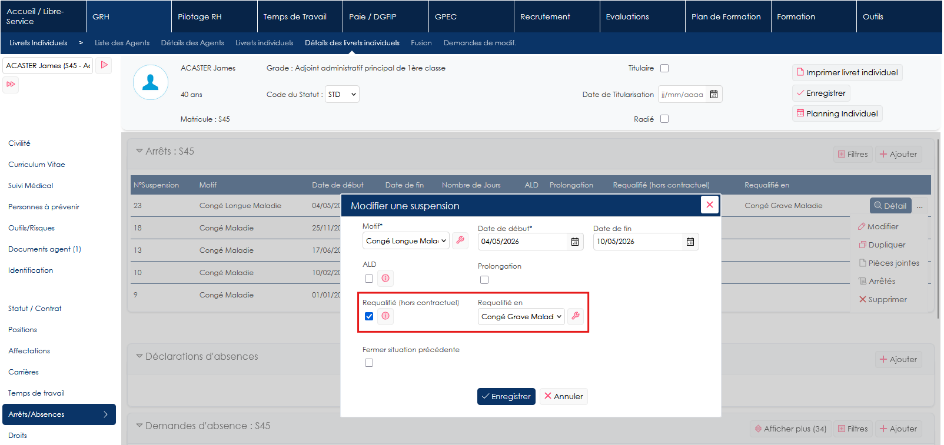This screenshot has width=944, height=445.
Task: Switch to Demandes de modif. tab
Action: coord(480,43)
